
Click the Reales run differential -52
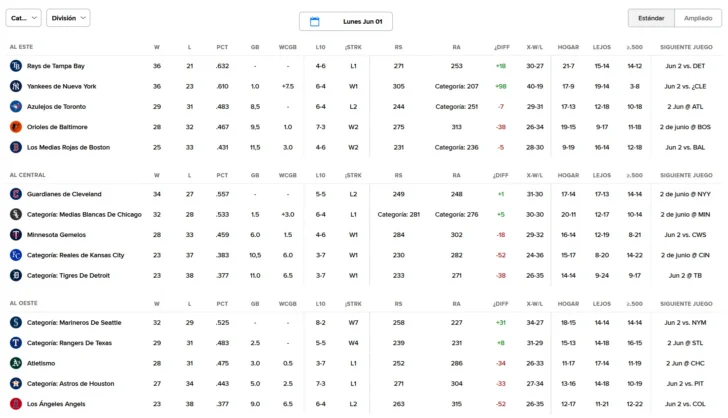(x=500, y=255)
